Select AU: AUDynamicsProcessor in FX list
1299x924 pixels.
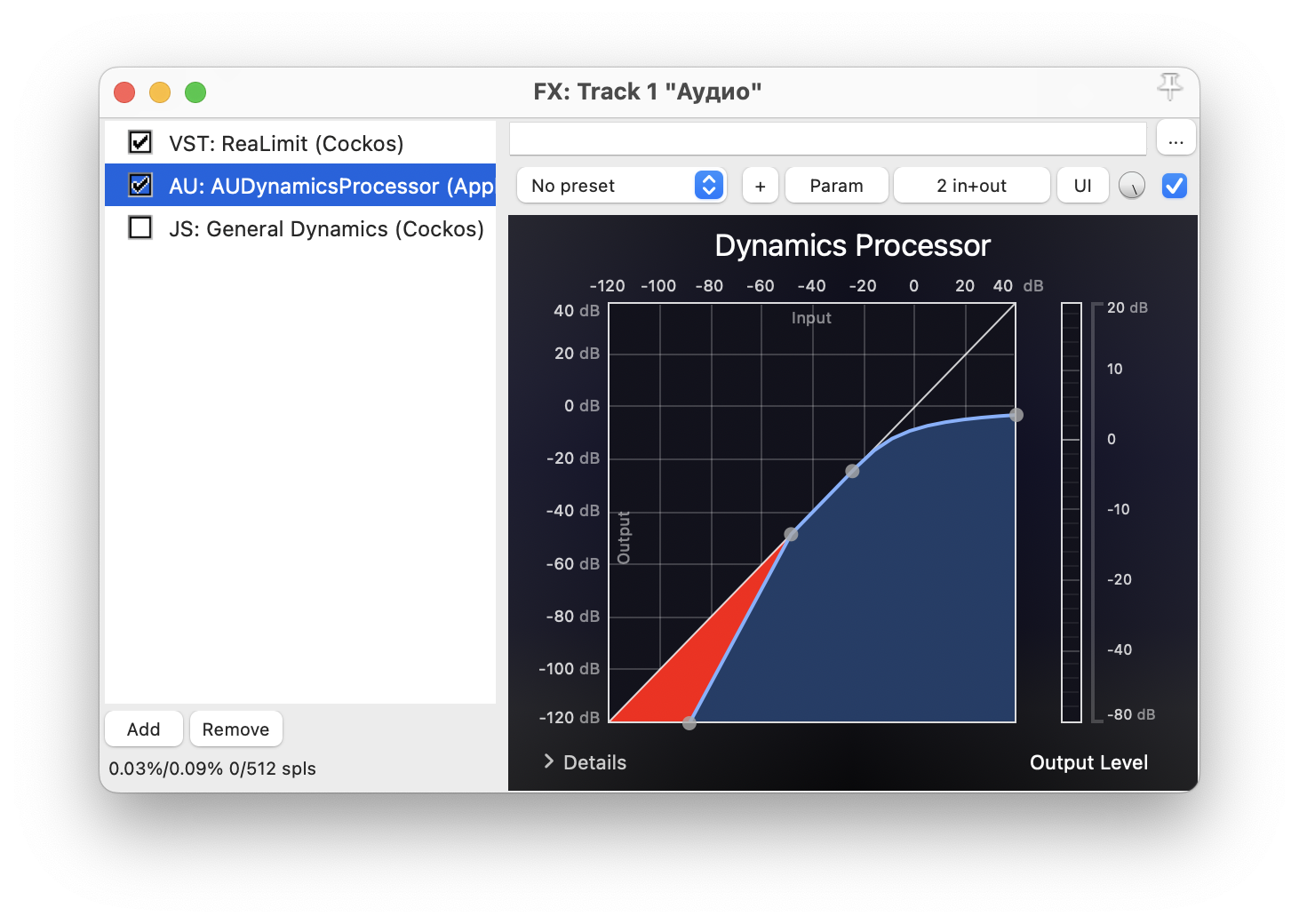click(x=300, y=185)
